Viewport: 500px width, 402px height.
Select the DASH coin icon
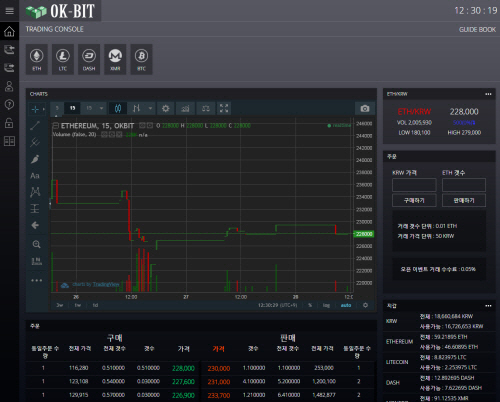click(89, 59)
